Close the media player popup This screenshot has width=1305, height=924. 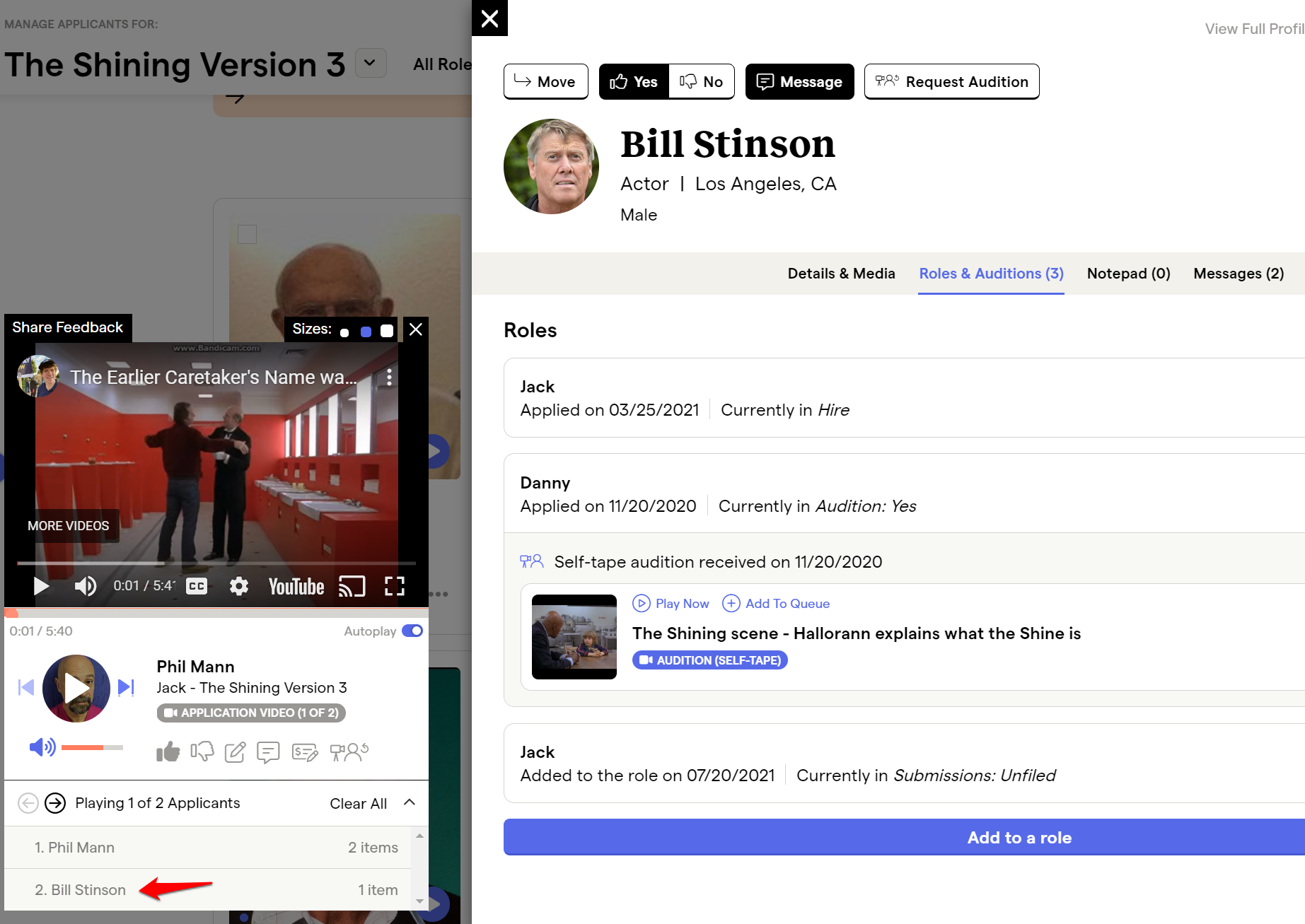[x=416, y=329]
